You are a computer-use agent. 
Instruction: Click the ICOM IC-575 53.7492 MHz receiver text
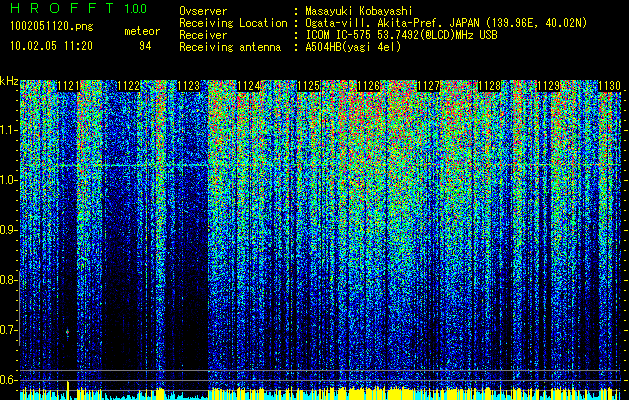coord(401,35)
